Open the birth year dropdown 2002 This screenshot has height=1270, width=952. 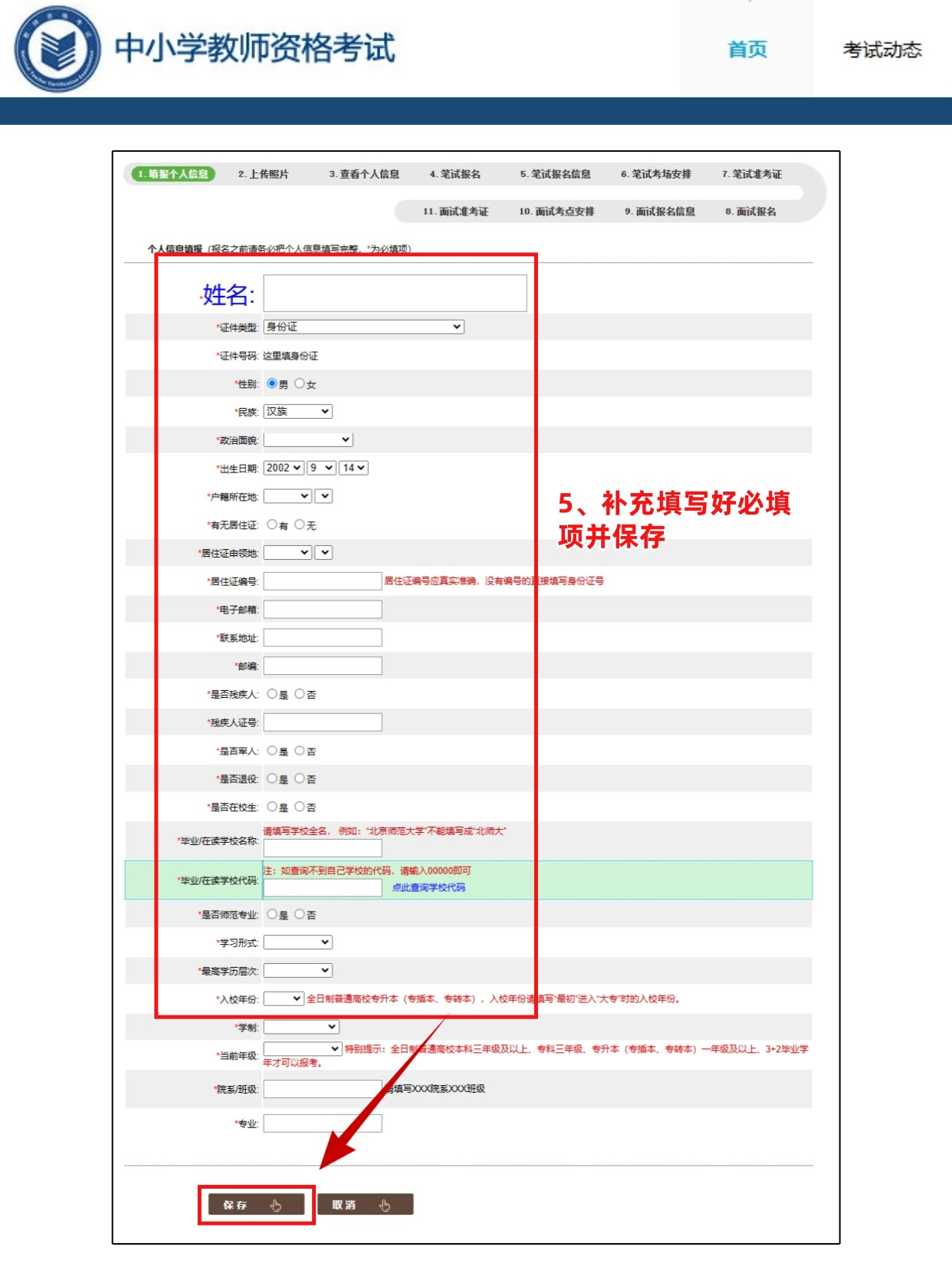tap(284, 468)
